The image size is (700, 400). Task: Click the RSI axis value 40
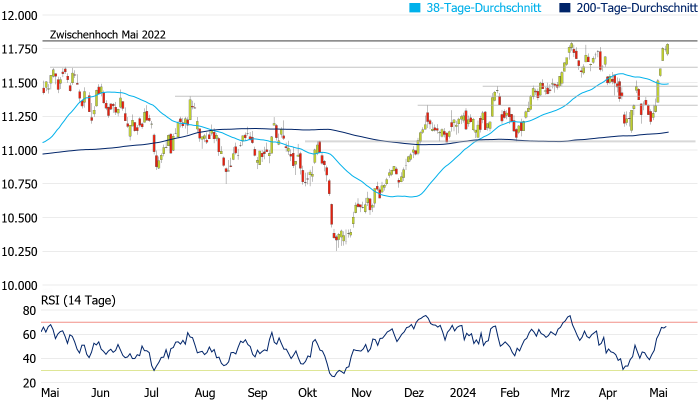(29, 359)
